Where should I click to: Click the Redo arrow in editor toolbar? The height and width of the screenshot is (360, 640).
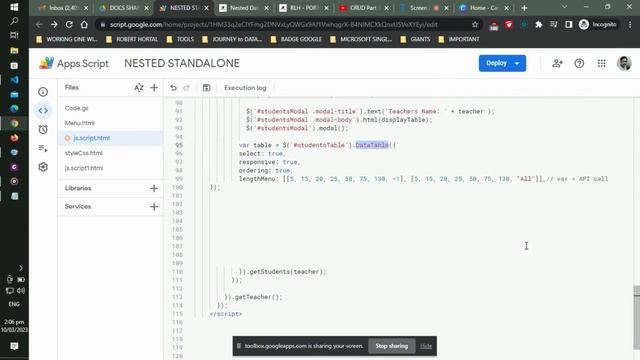coord(187,88)
